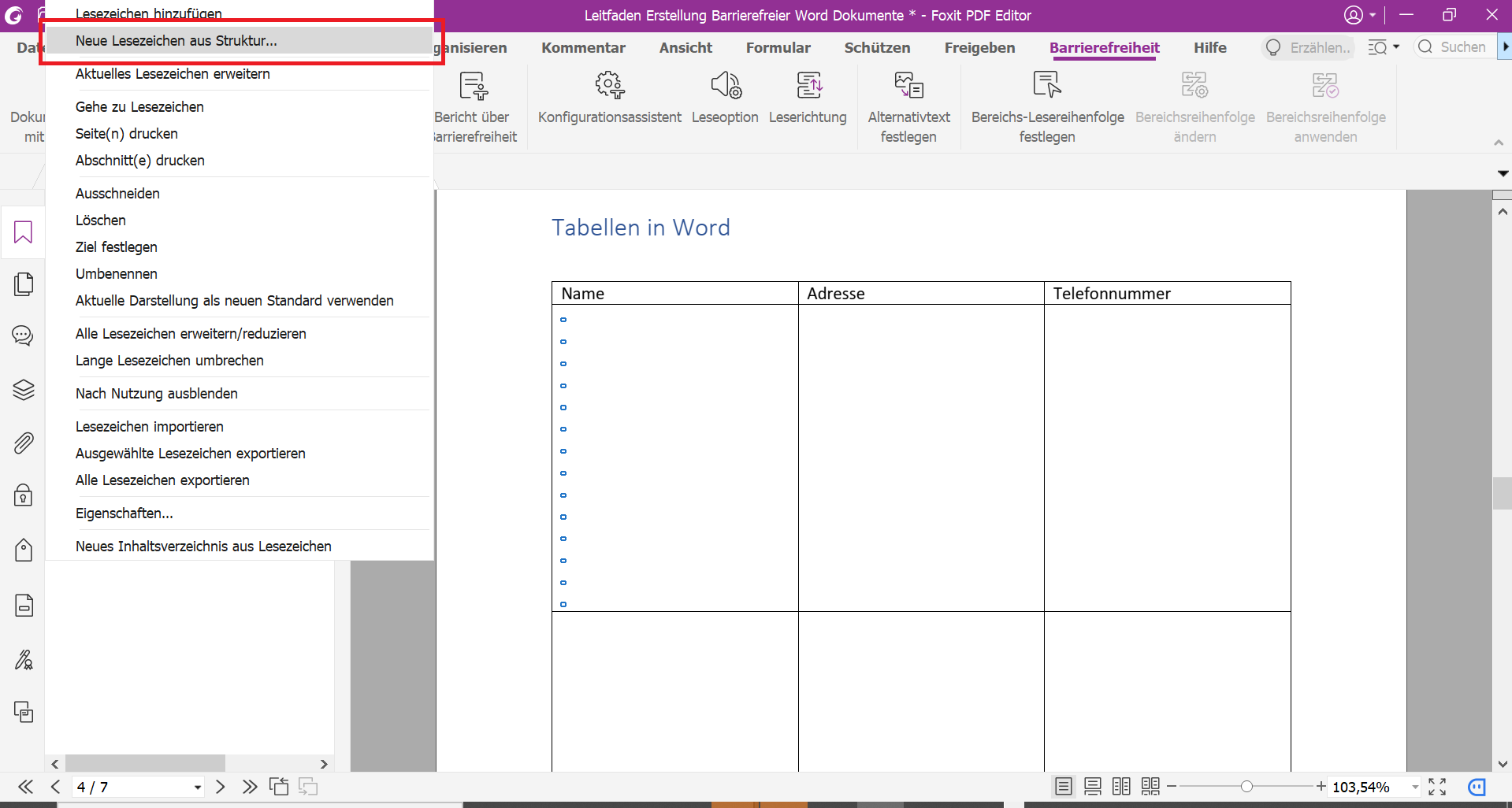Toggle Nach Nutzung ausblenden option
Screen dimensions: 1512x808
pos(157,394)
